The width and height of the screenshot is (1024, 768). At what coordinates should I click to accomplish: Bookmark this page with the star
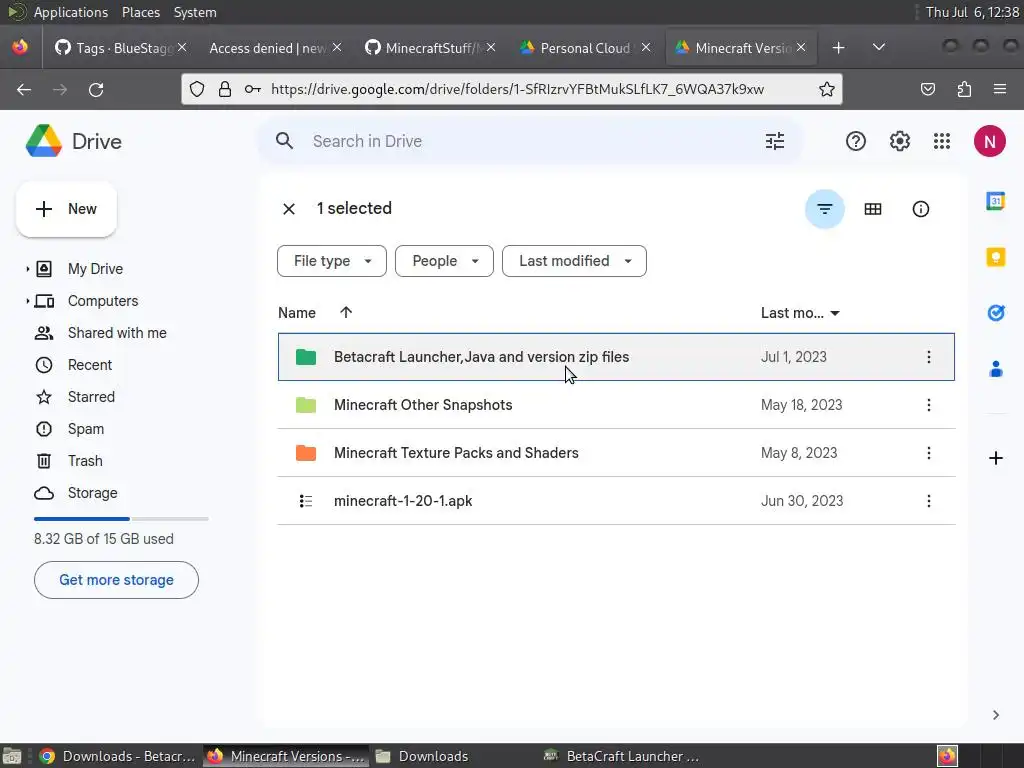(826, 89)
